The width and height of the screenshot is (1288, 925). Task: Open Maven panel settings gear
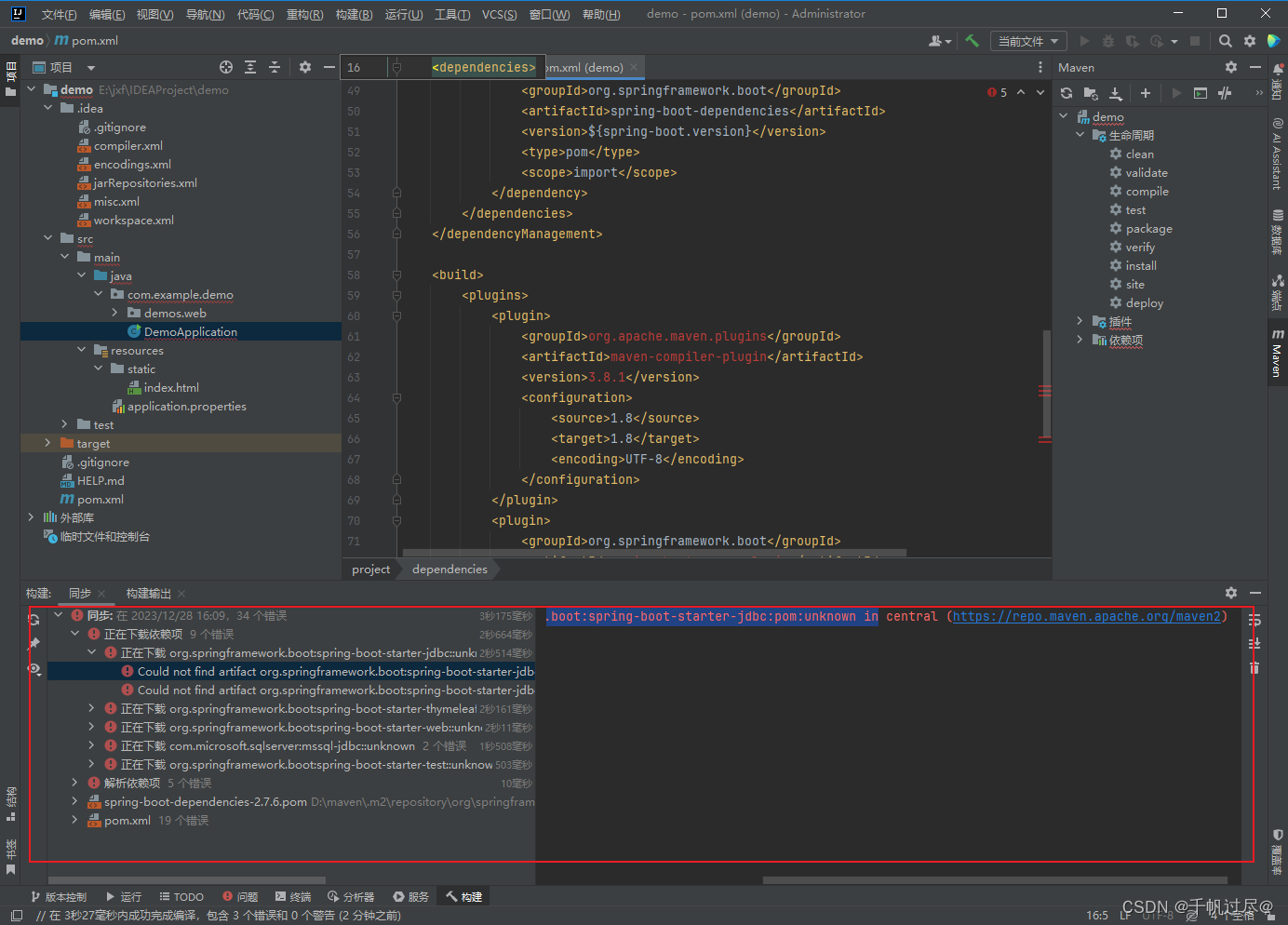pyautogui.click(x=1231, y=67)
